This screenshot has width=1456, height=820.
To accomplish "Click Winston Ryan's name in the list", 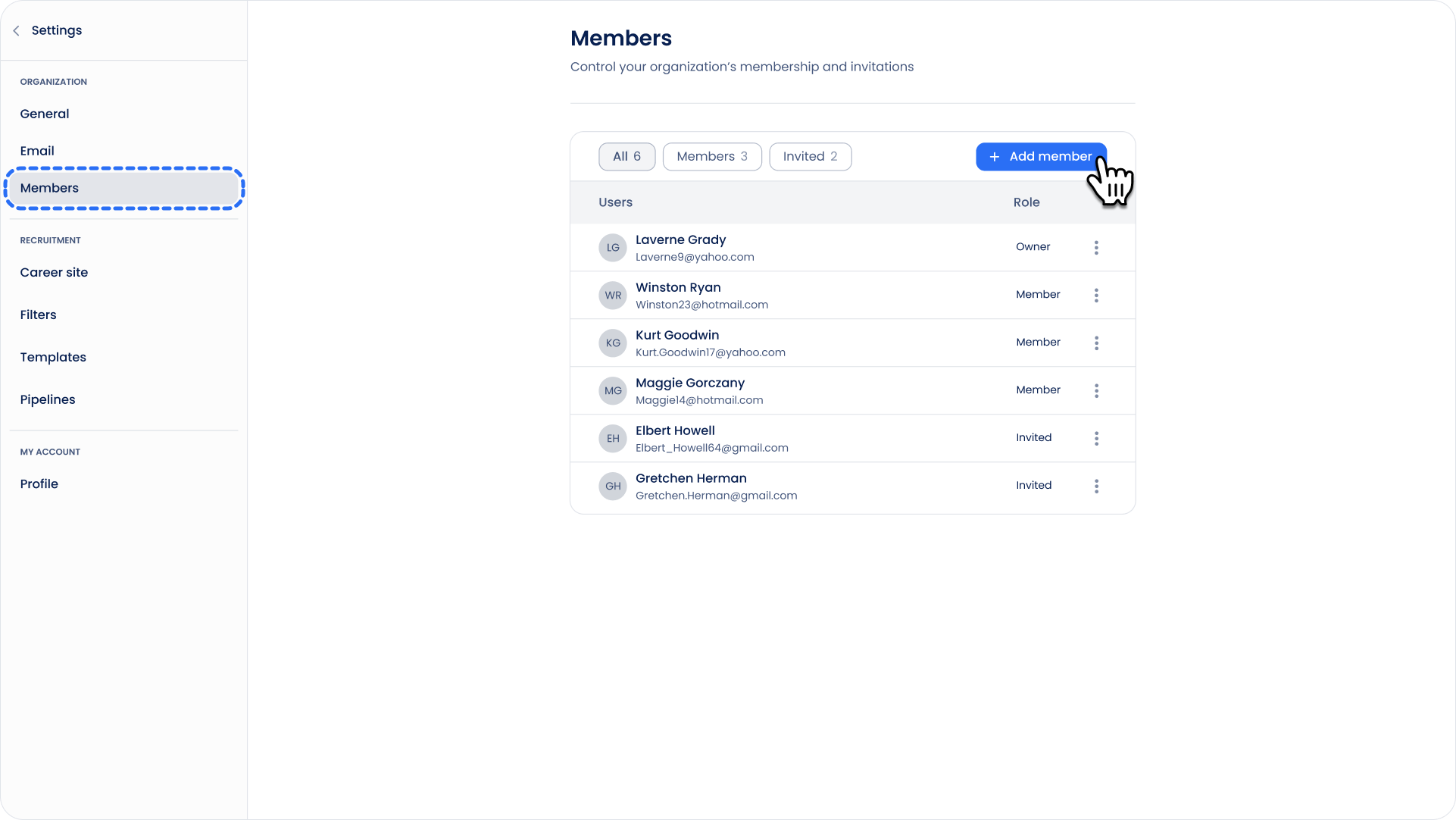I will (677, 288).
